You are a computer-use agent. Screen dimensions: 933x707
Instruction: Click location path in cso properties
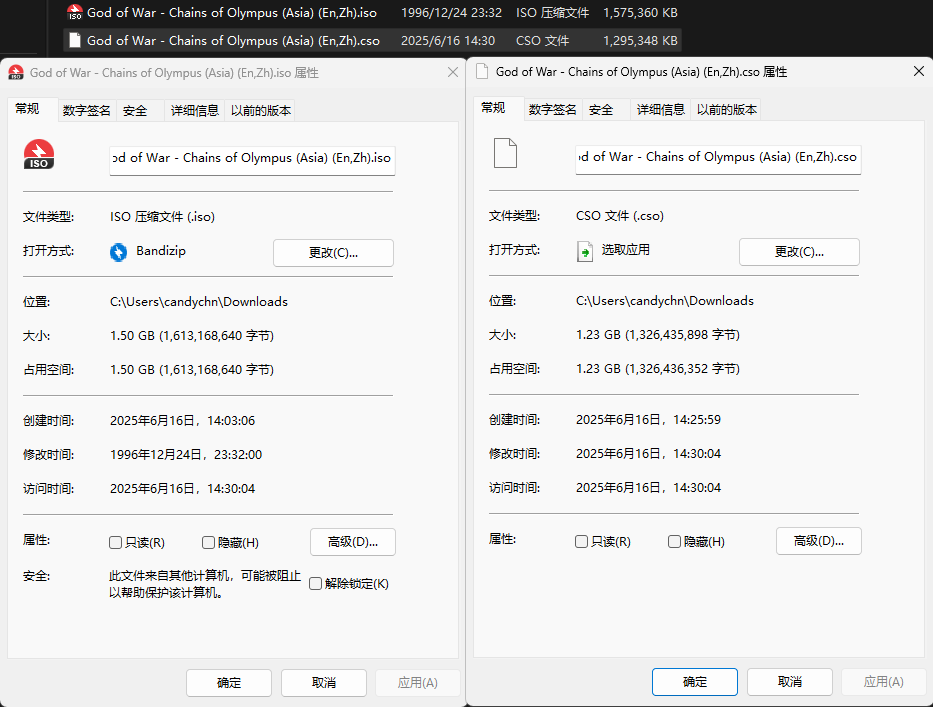(665, 301)
